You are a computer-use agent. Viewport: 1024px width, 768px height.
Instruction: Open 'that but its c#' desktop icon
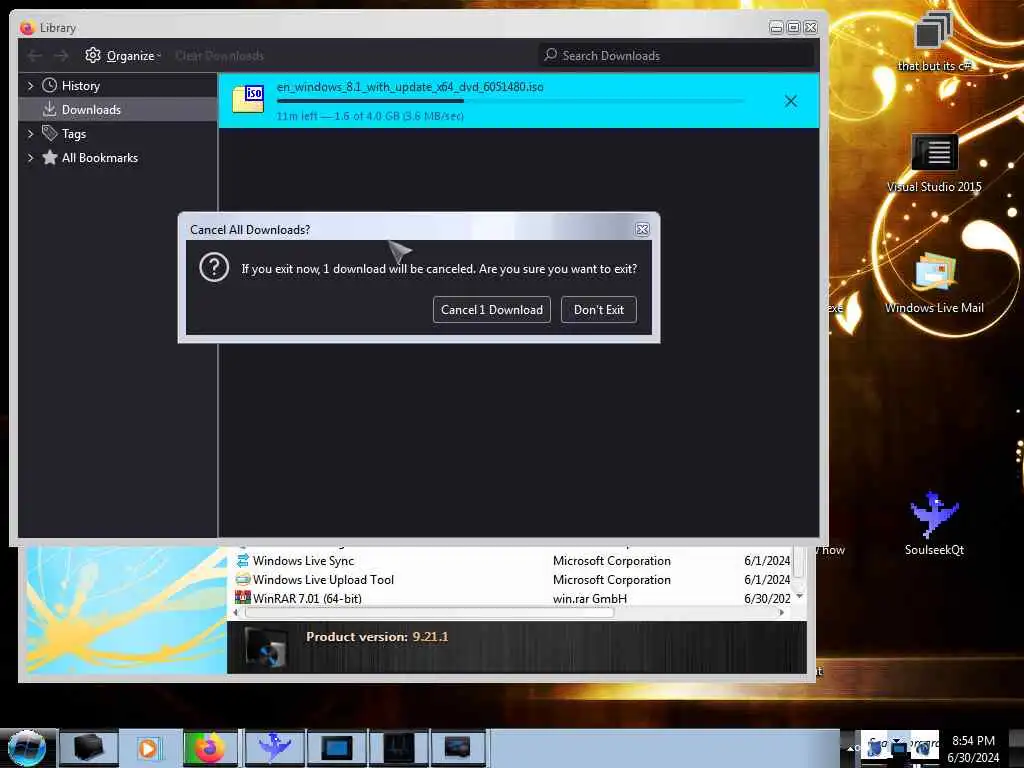pyautogui.click(x=934, y=40)
